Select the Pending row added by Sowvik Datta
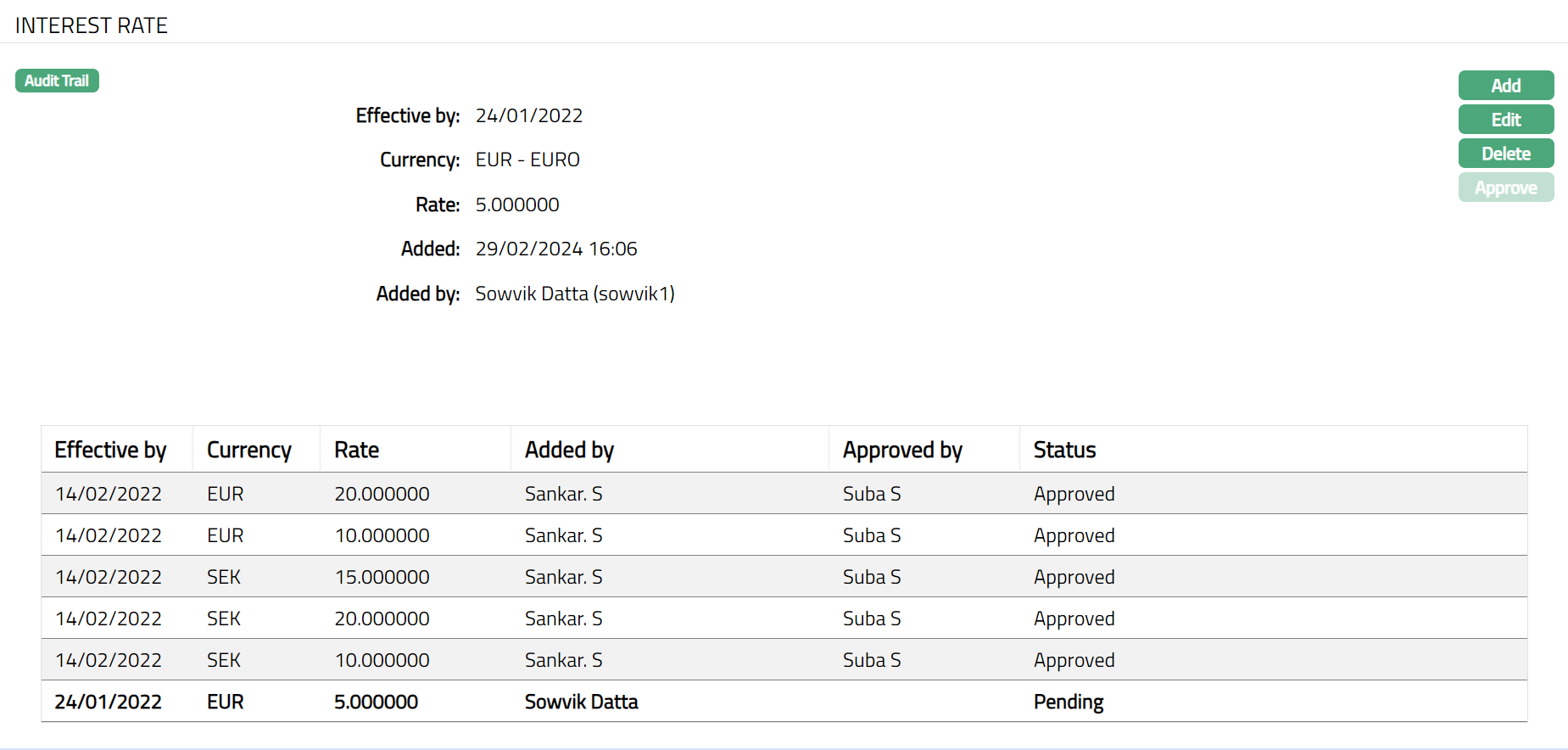1568x750 pixels. pyautogui.click(x=581, y=702)
